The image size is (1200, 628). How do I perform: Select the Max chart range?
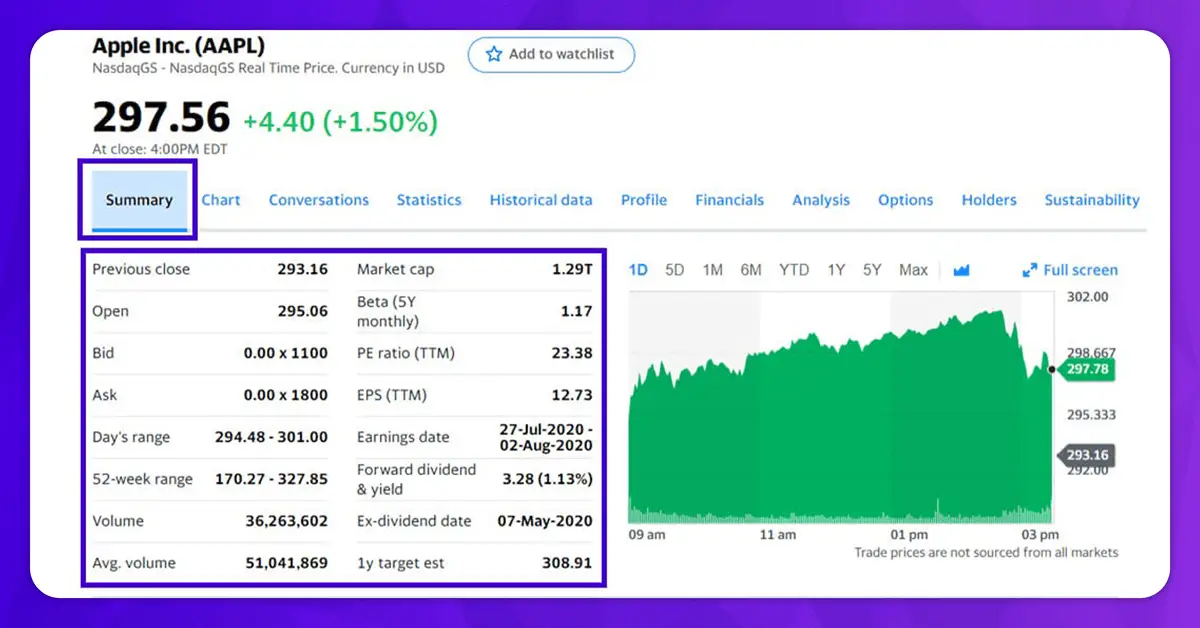913,270
